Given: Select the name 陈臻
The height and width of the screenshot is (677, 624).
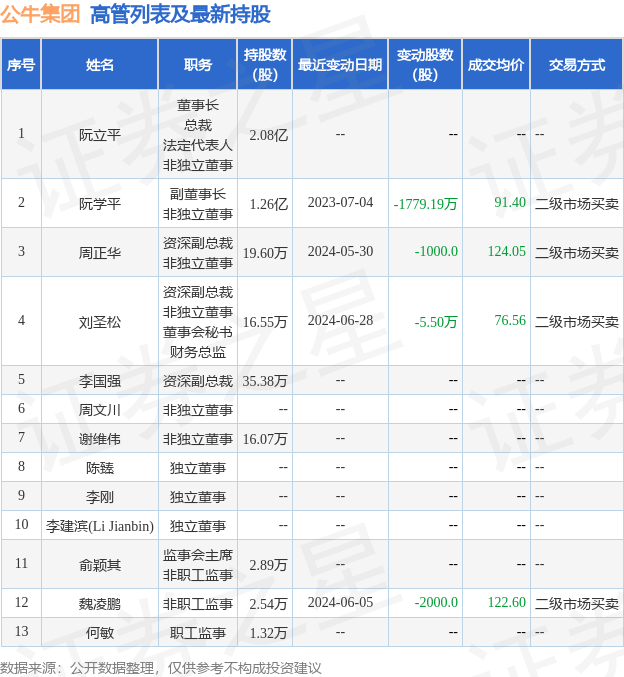Looking at the screenshot, I should [x=100, y=468].
